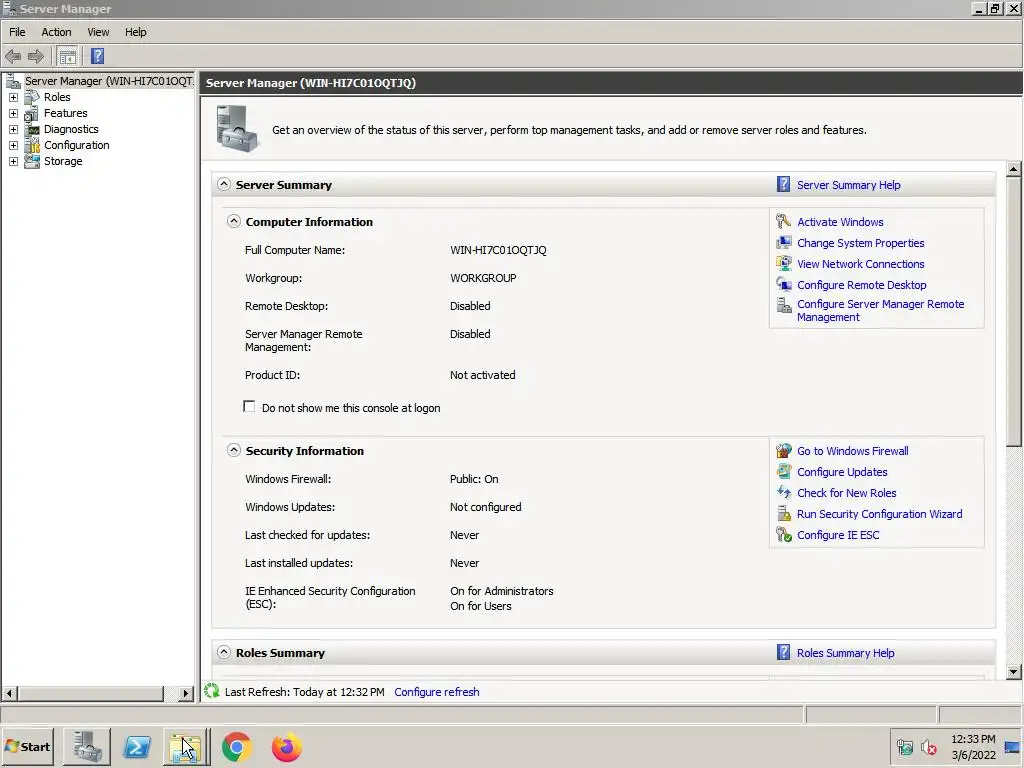Click the Back arrow toolbar icon
The image size is (1024, 768).
coord(13,56)
